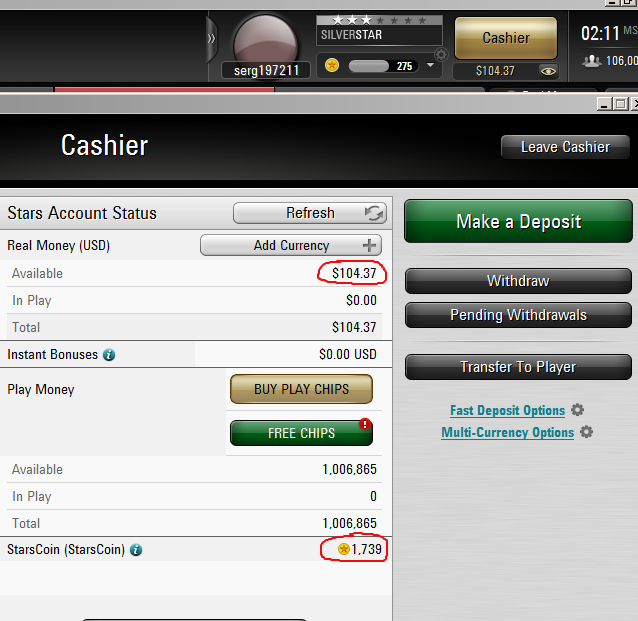638x621 pixels.
Task: Click the refresh arrows icon
Action: click(374, 213)
